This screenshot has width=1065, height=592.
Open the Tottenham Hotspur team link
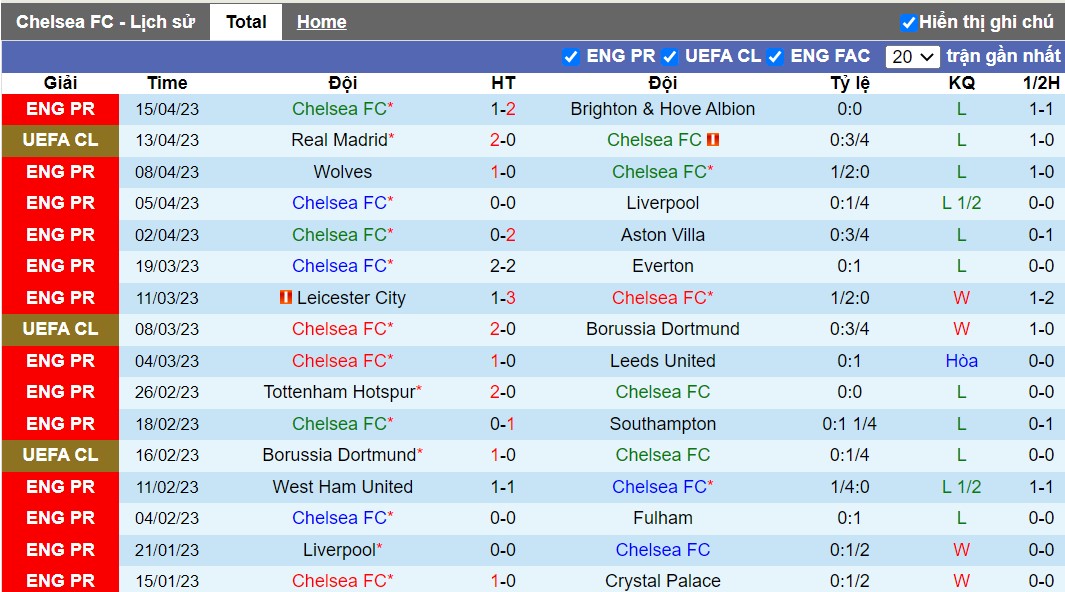(339, 392)
